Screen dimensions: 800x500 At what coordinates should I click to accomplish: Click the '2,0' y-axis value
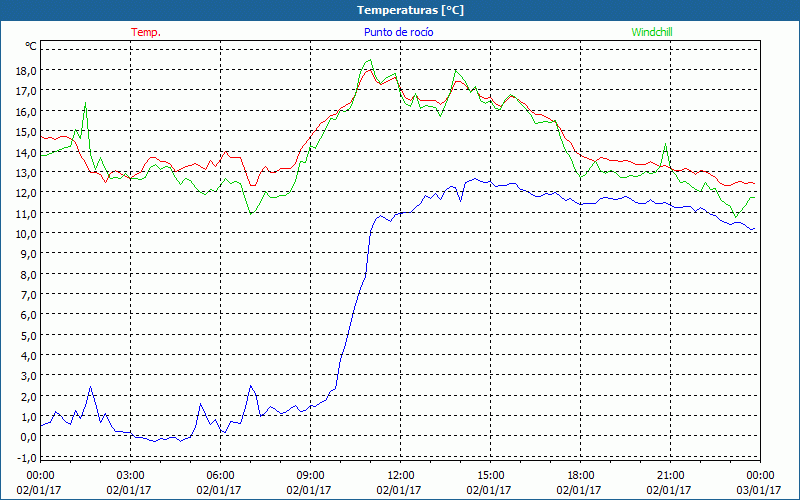coord(29,396)
